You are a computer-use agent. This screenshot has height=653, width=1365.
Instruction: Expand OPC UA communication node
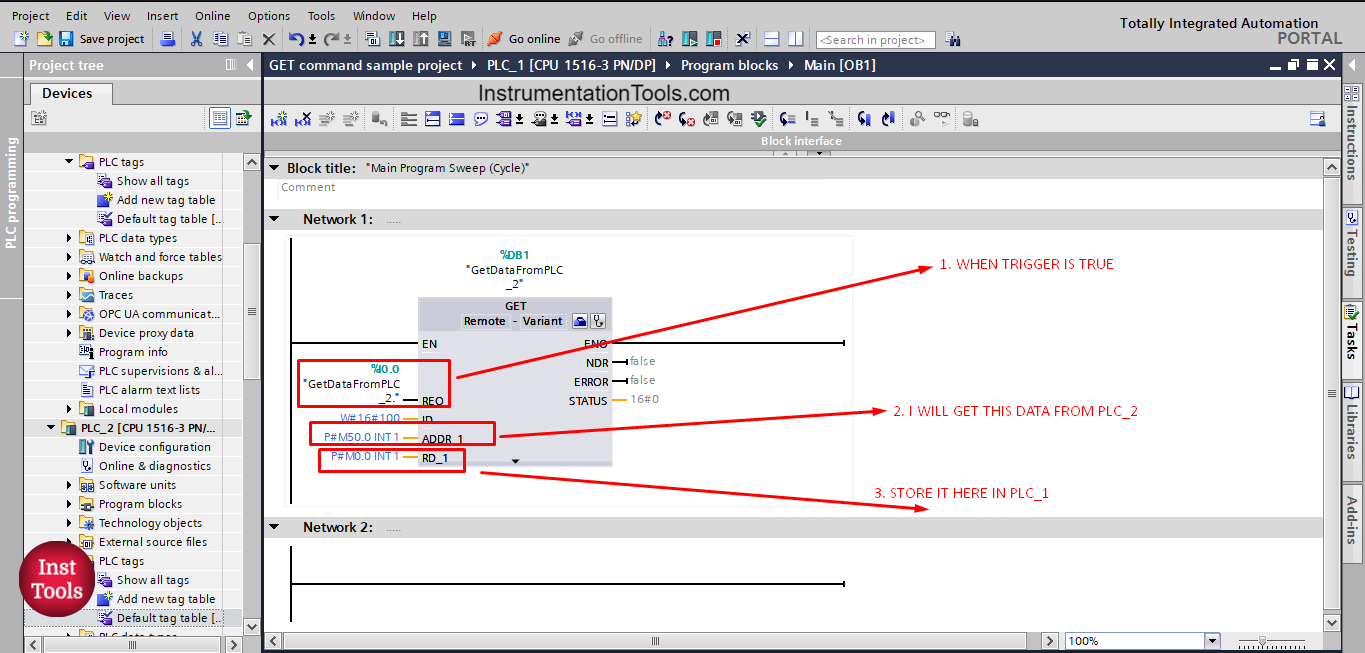coord(69,314)
